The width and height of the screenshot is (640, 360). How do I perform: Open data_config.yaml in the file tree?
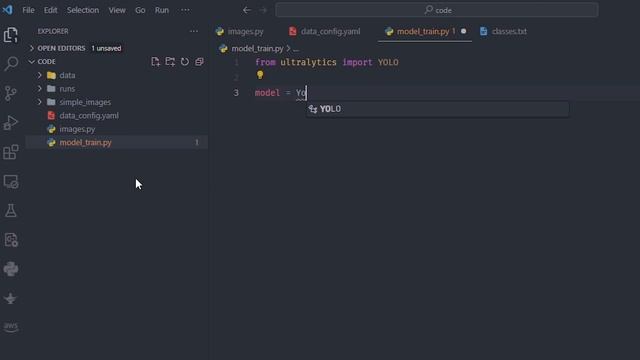tap(117, 116)
